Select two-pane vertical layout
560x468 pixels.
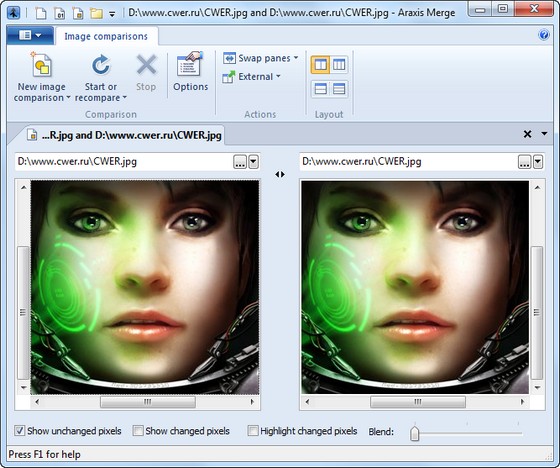click(x=320, y=65)
